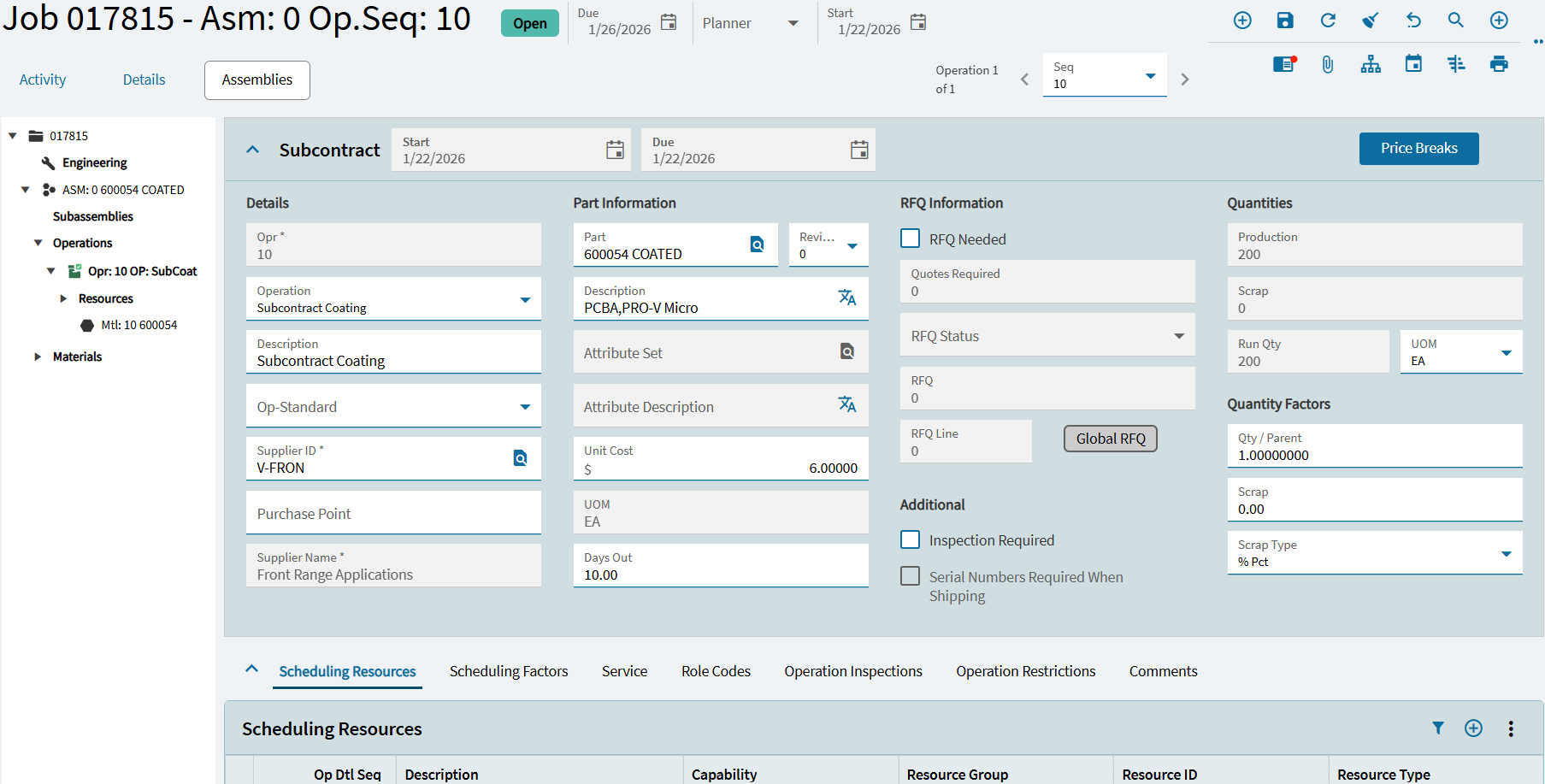The image size is (1545, 784).
Task: Click the plus-circle icon beside the save icon
Action: [1242, 21]
